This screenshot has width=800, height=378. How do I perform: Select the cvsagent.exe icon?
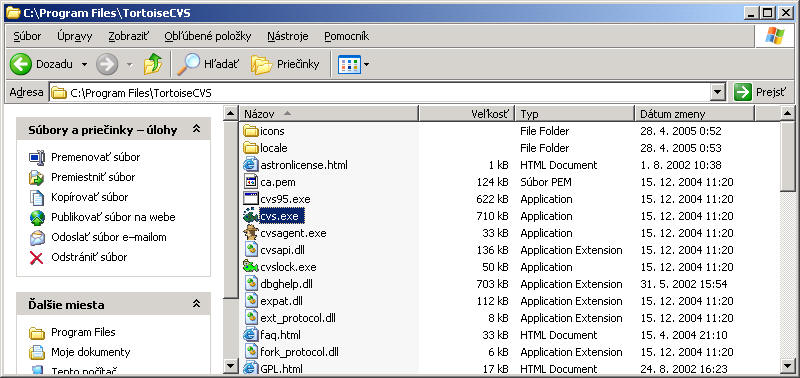pyautogui.click(x=251, y=233)
